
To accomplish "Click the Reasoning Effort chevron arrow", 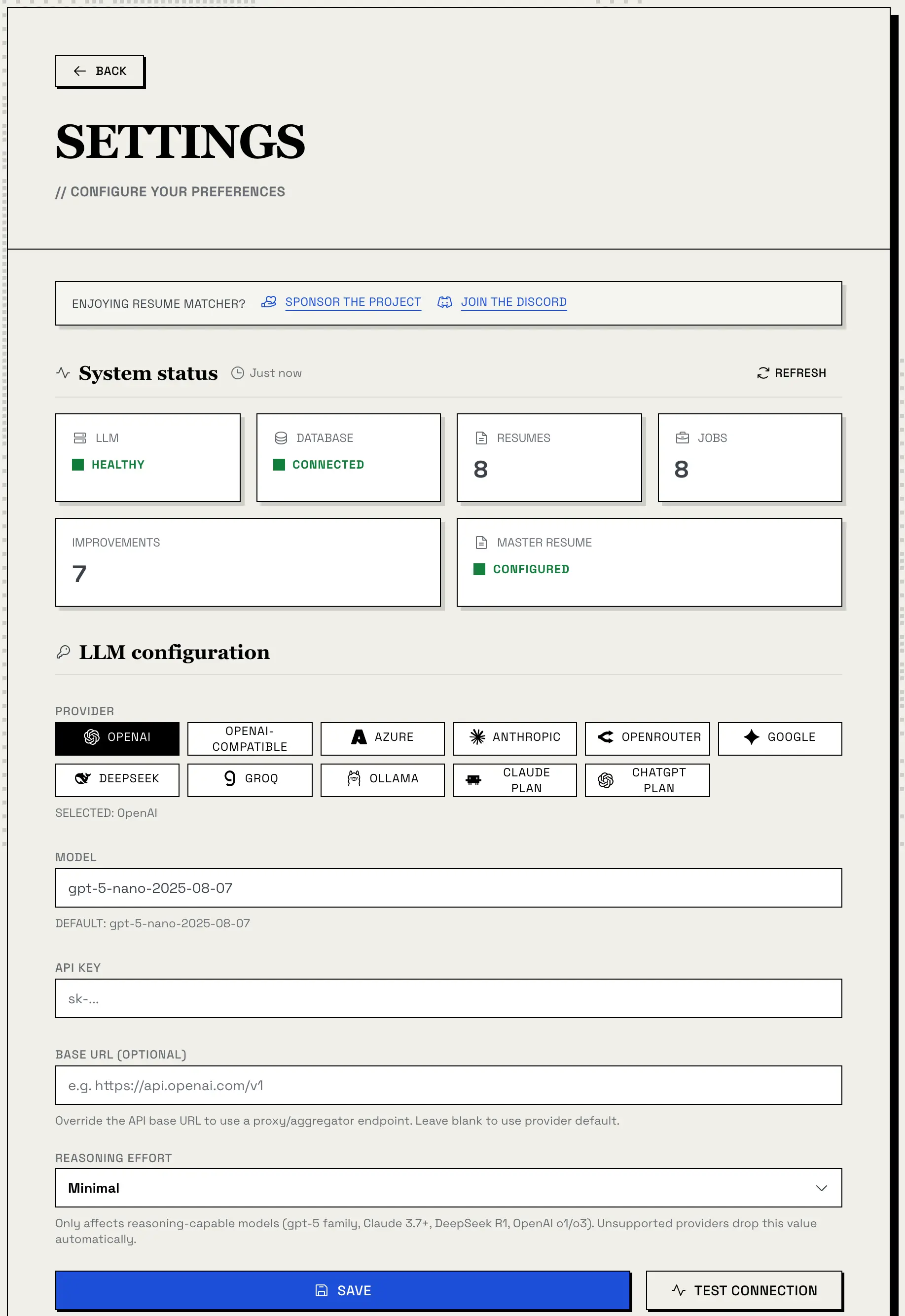I will coord(822,1188).
